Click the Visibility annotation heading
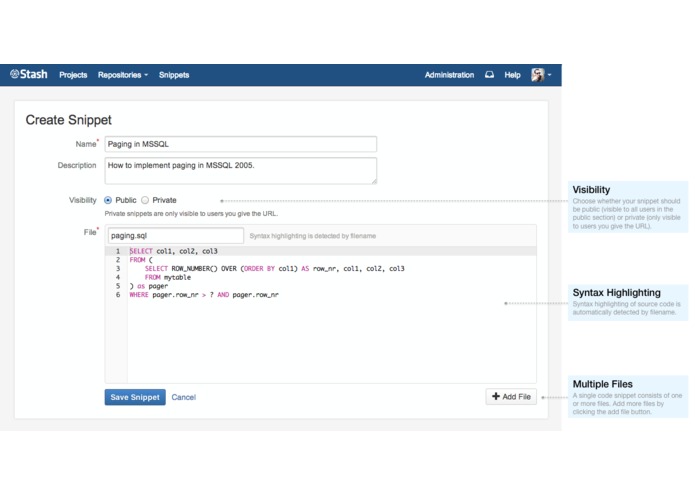The image size is (695, 494). [x=591, y=190]
